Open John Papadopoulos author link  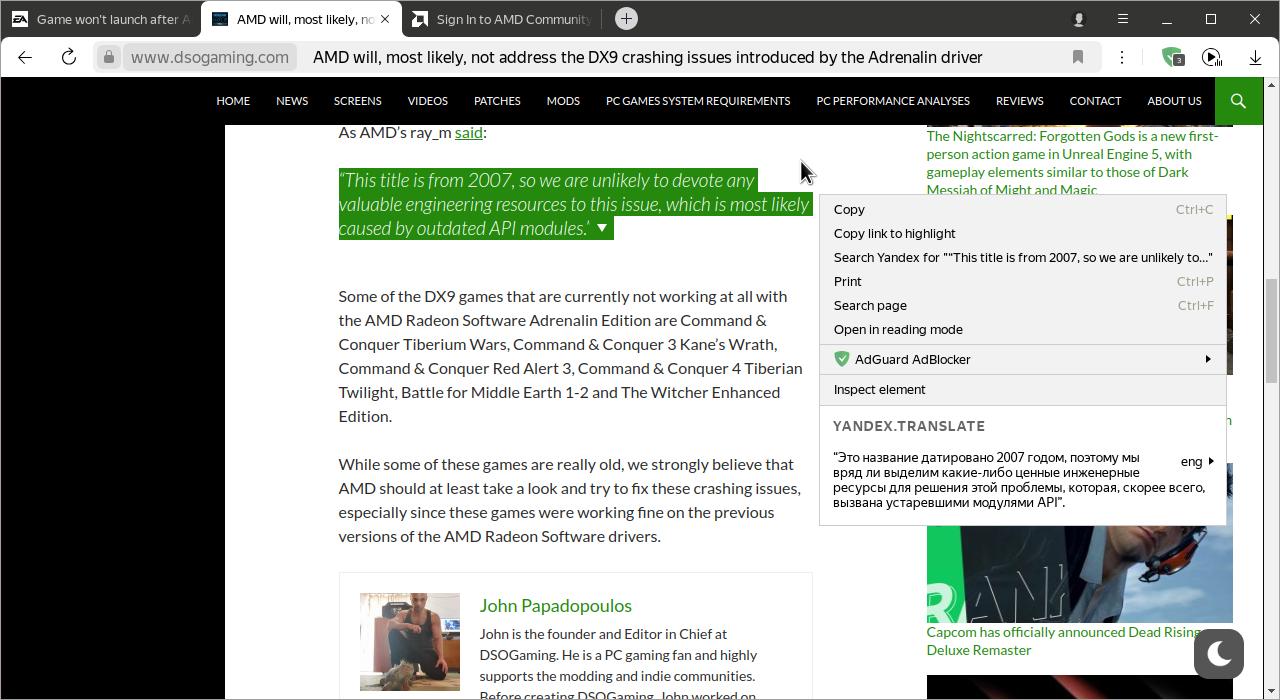point(555,605)
